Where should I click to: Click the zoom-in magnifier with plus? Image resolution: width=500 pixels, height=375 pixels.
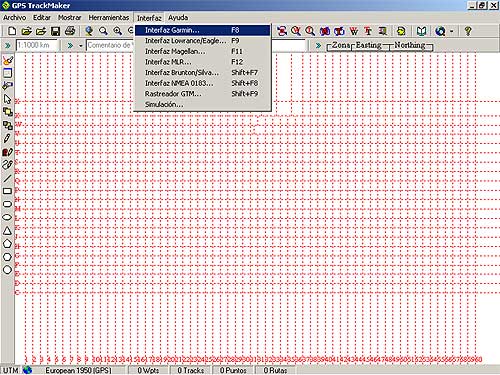(x=118, y=31)
